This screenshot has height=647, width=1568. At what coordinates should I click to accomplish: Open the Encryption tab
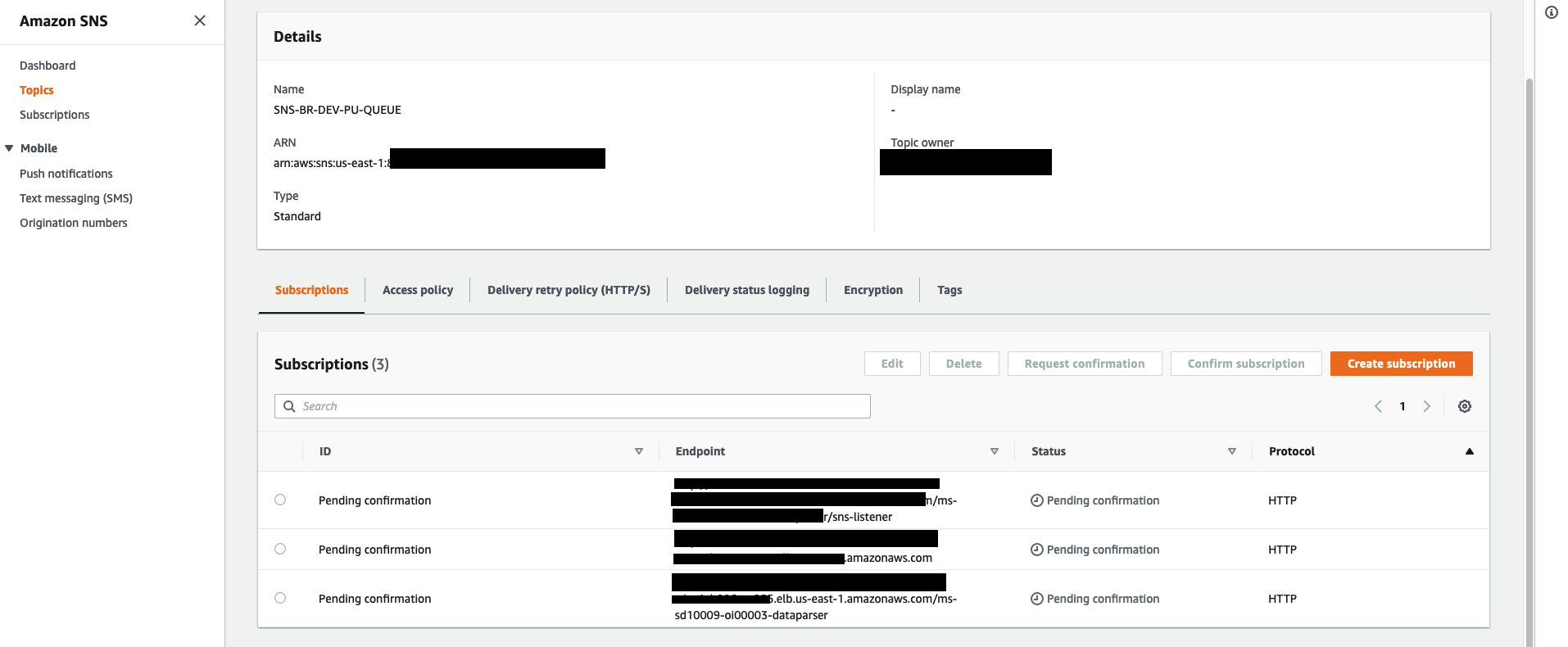(873, 290)
